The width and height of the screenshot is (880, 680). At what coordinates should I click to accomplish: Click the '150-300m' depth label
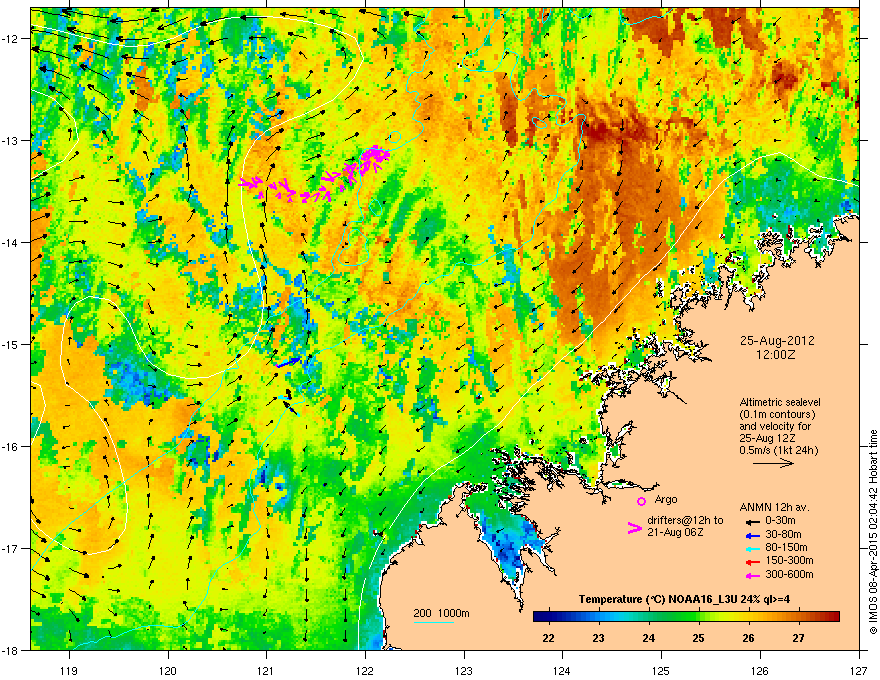pos(789,560)
